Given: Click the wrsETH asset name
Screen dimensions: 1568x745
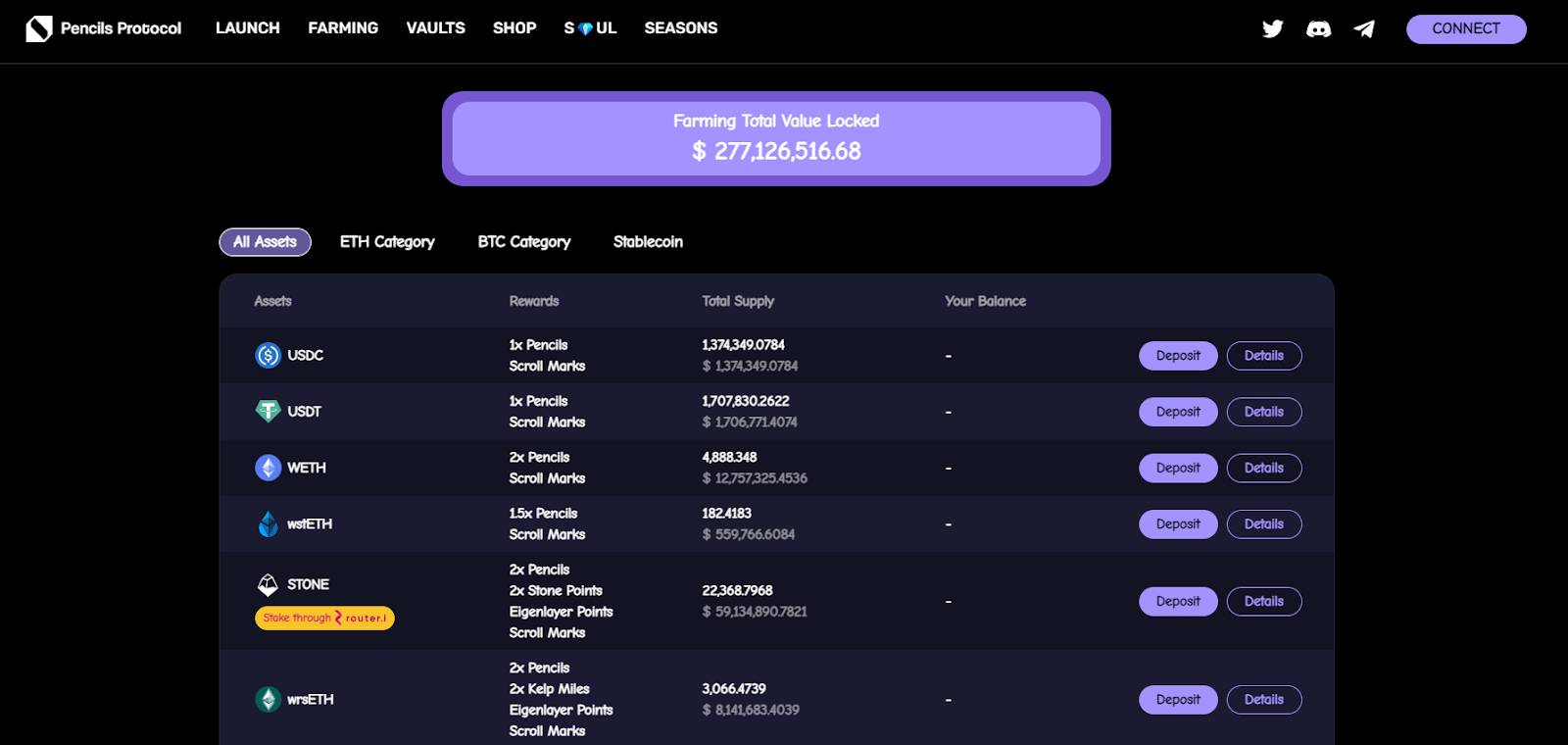Looking at the screenshot, I should coord(310,699).
